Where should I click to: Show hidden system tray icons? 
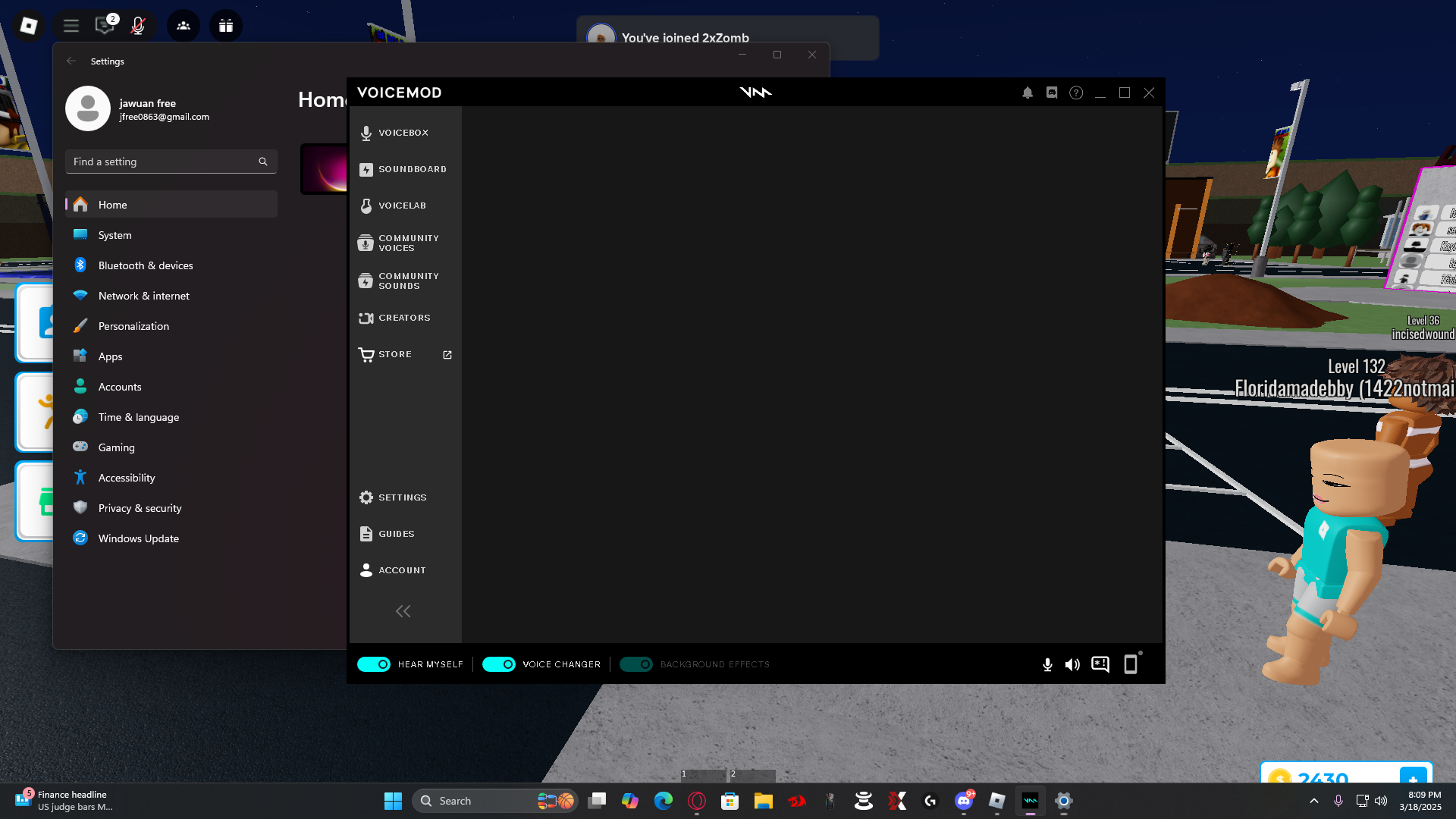coord(1314,801)
